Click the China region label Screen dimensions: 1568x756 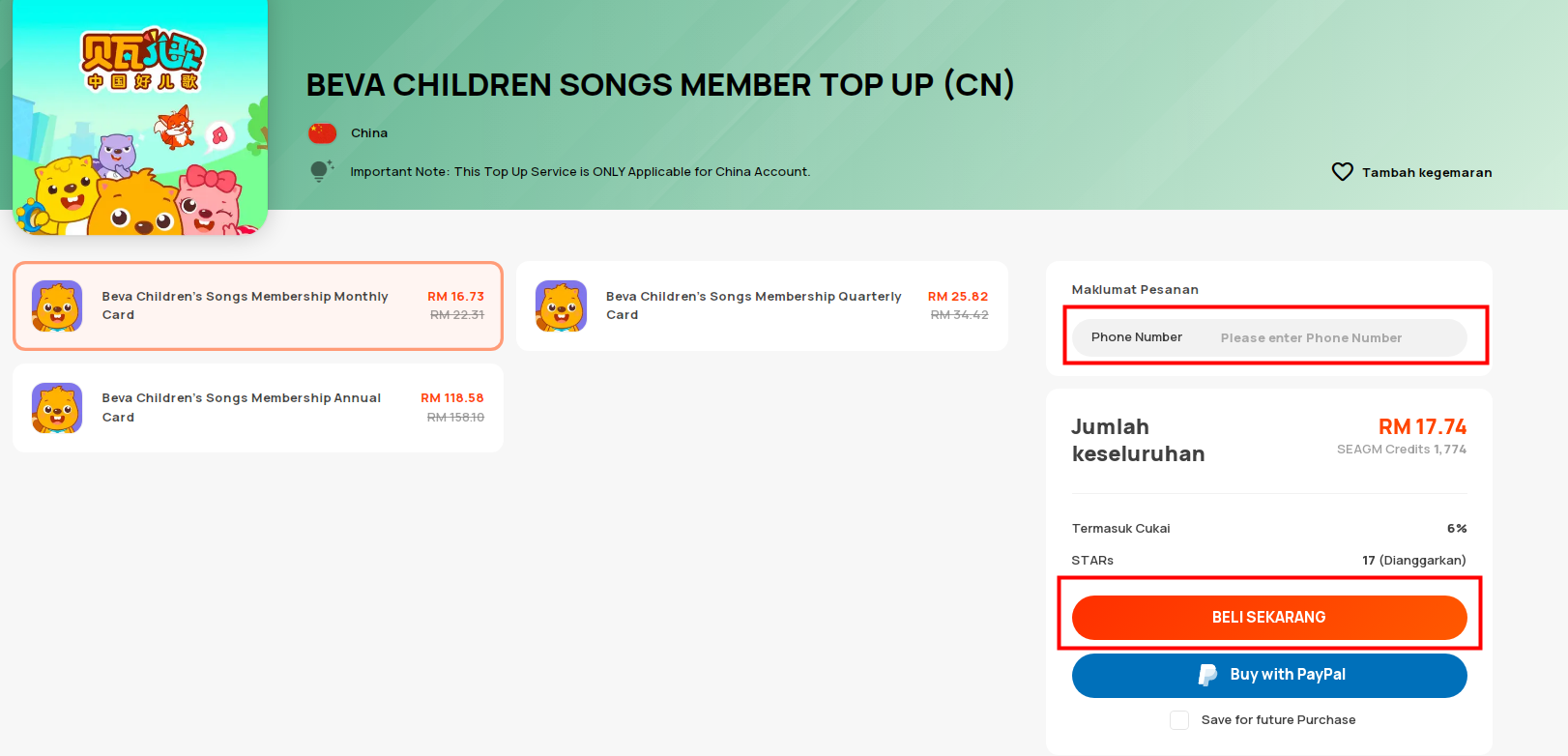coord(369,133)
